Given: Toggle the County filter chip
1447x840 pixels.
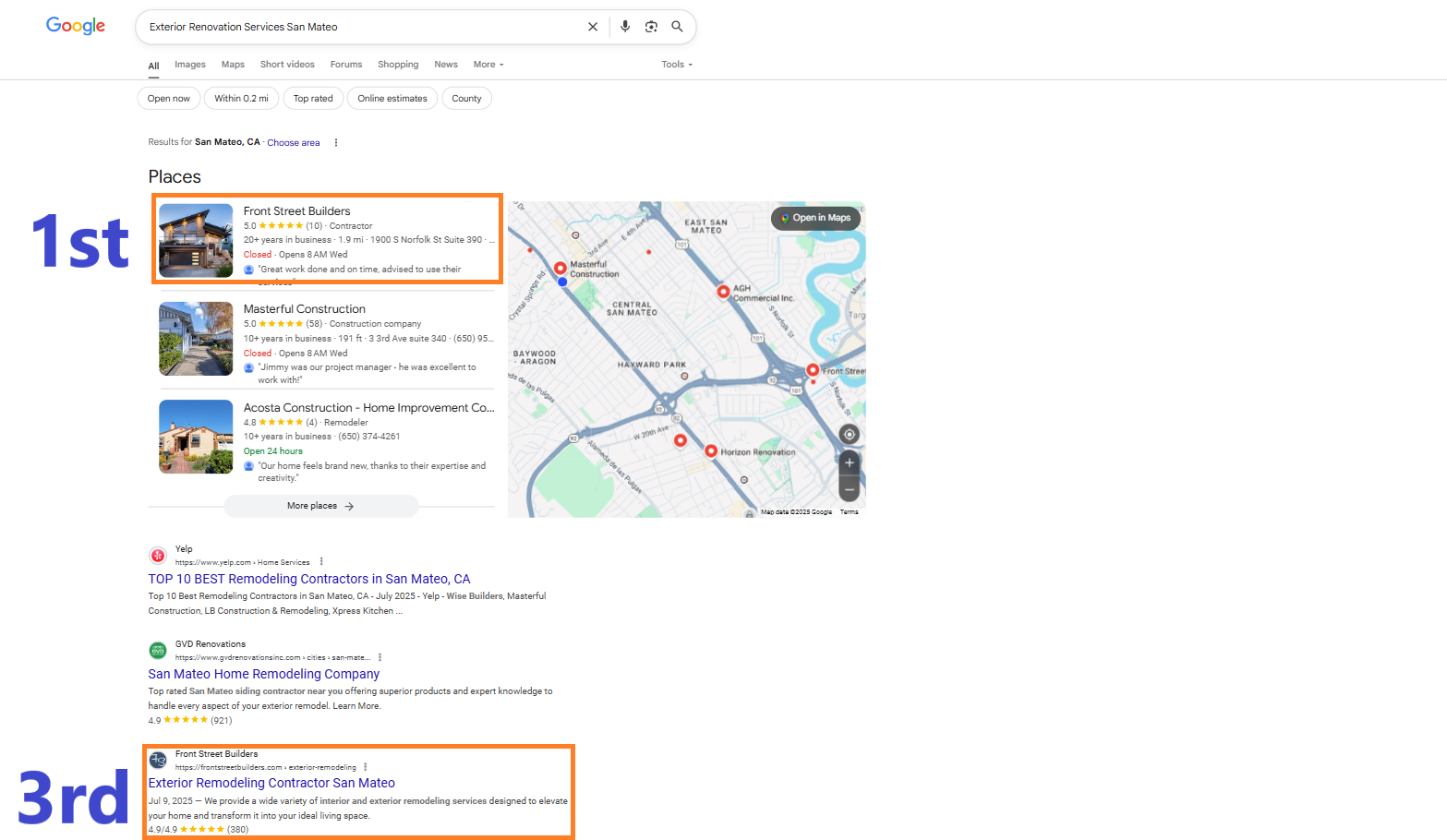Looking at the screenshot, I should tap(466, 99).
